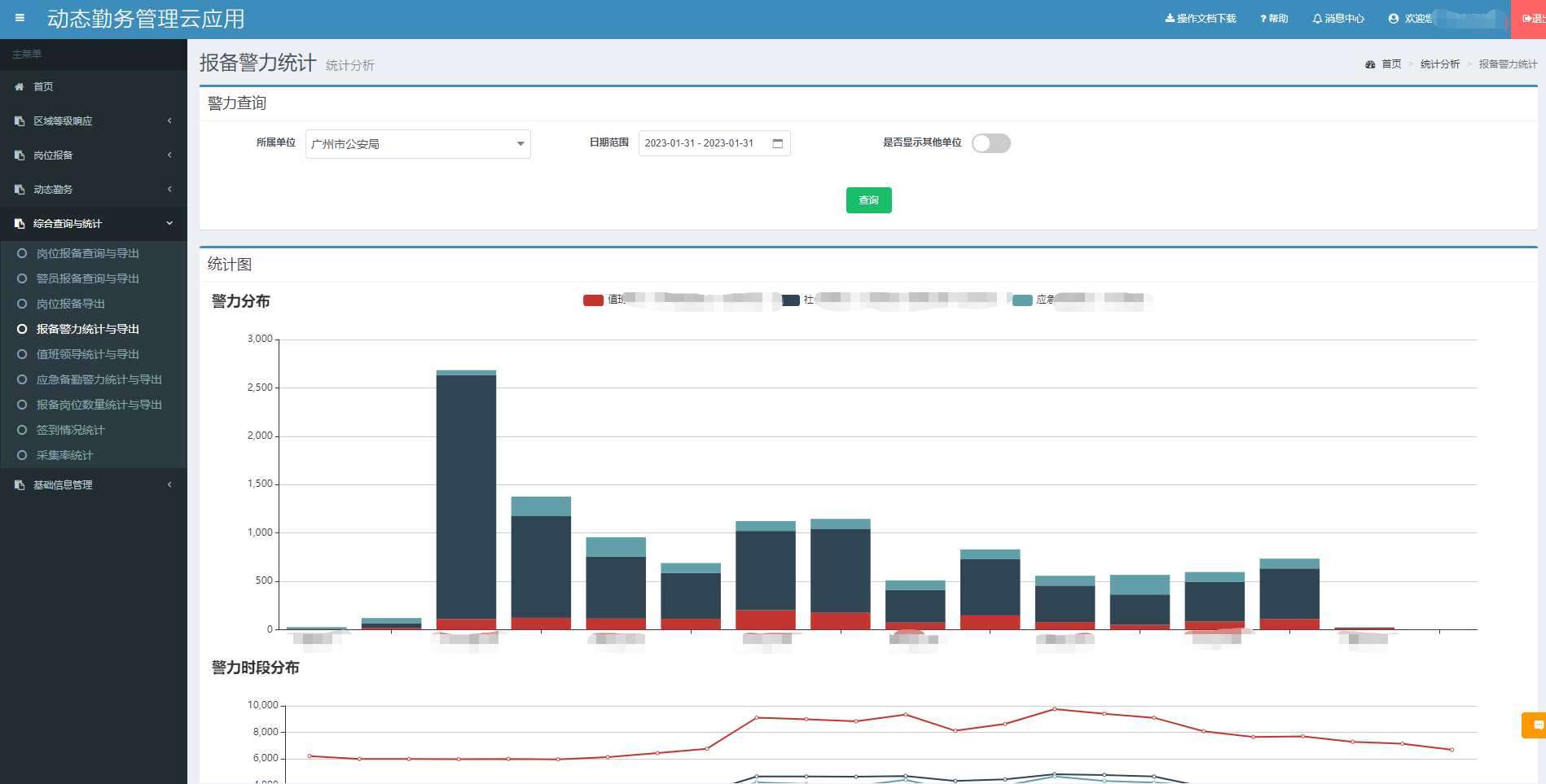The height and width of the screenshot is (784, 1546).
Task: Click 统计分析 in the breadcrumb
Action: (1440, 64)
